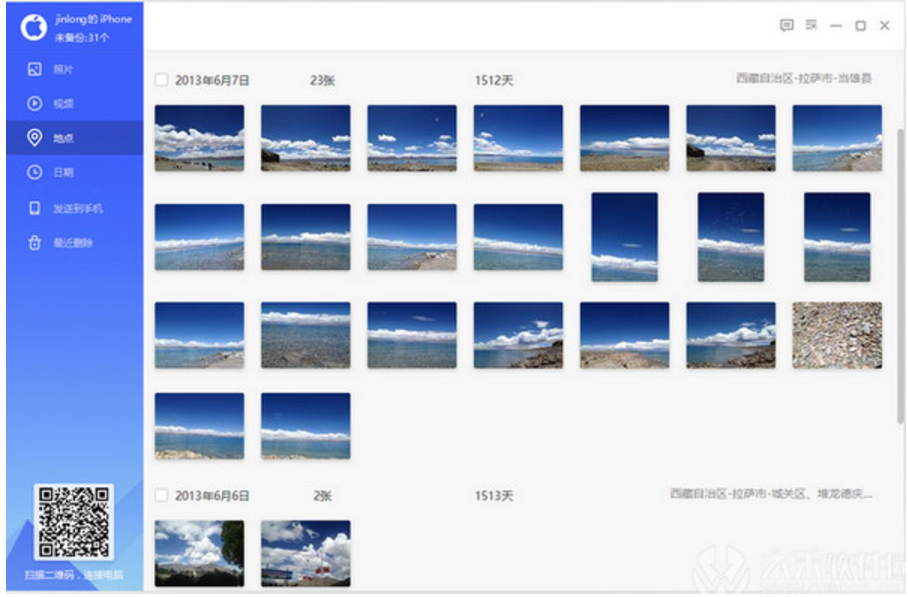Click the 西藏自治区-拉萨市-当雄县 location label
This screenshot has height=597, width=908.
[x=803, y=78]
